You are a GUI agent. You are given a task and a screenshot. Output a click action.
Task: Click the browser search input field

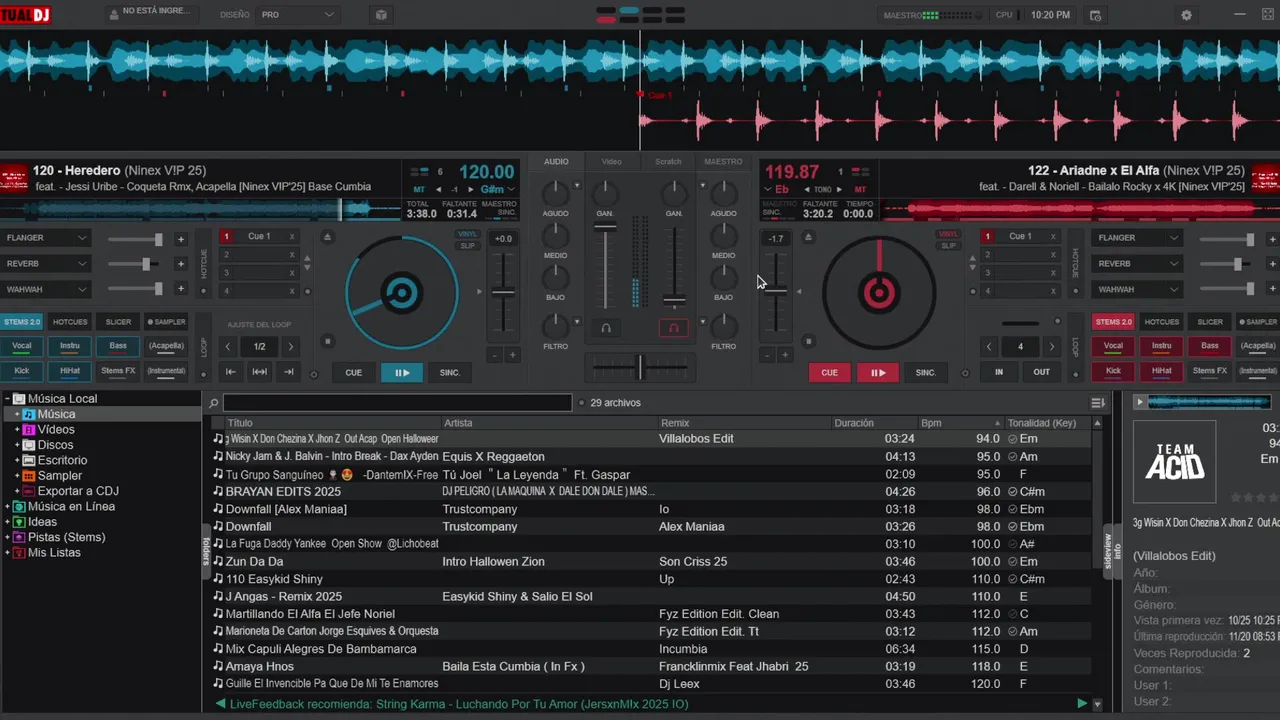coord(397,403)
